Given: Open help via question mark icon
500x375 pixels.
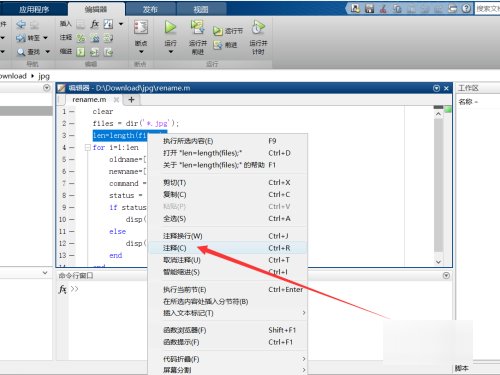Looking at the screenshot, I should coord(466,8).
